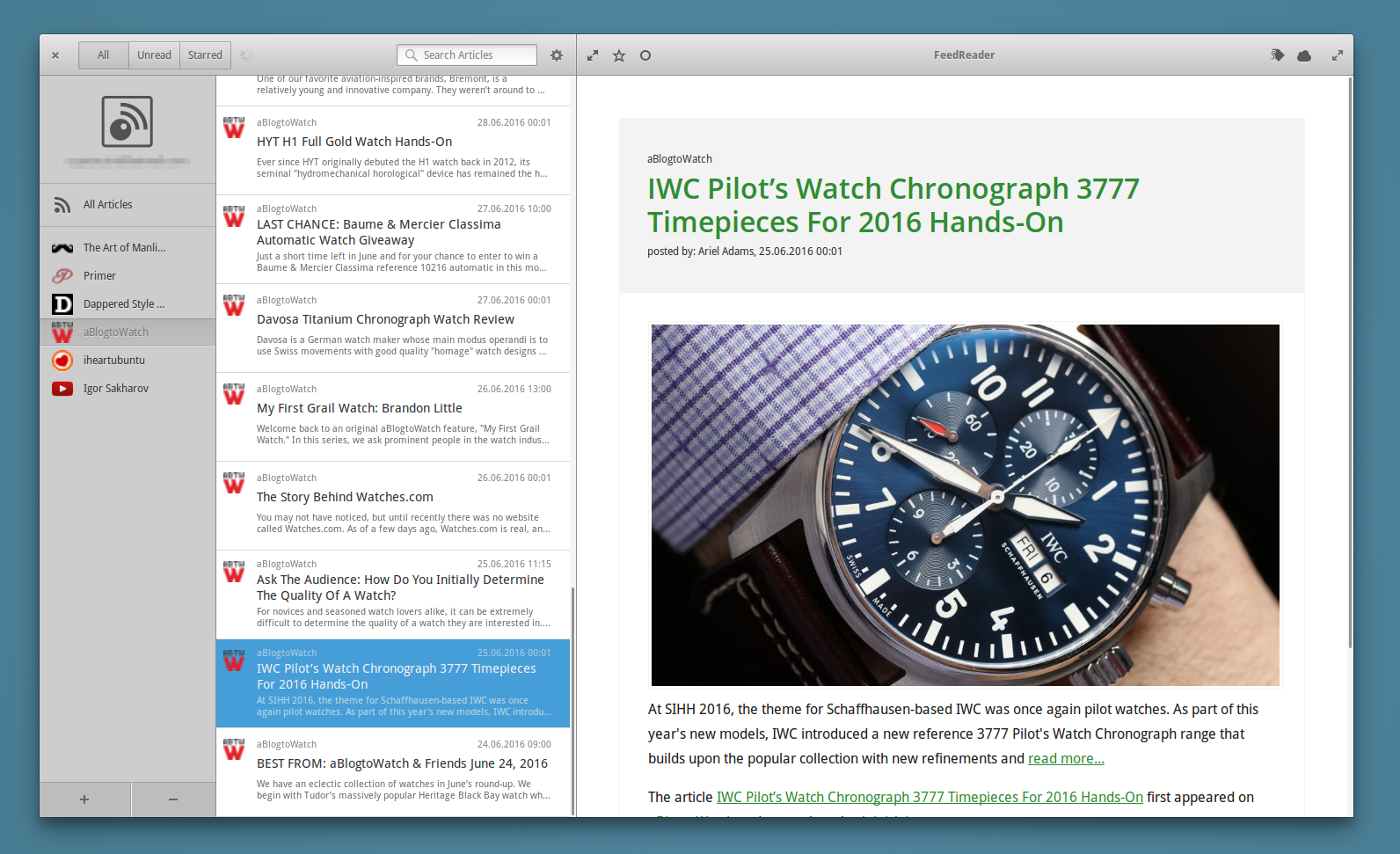Click The Art of Manliness mustache icon

(62, 248)
